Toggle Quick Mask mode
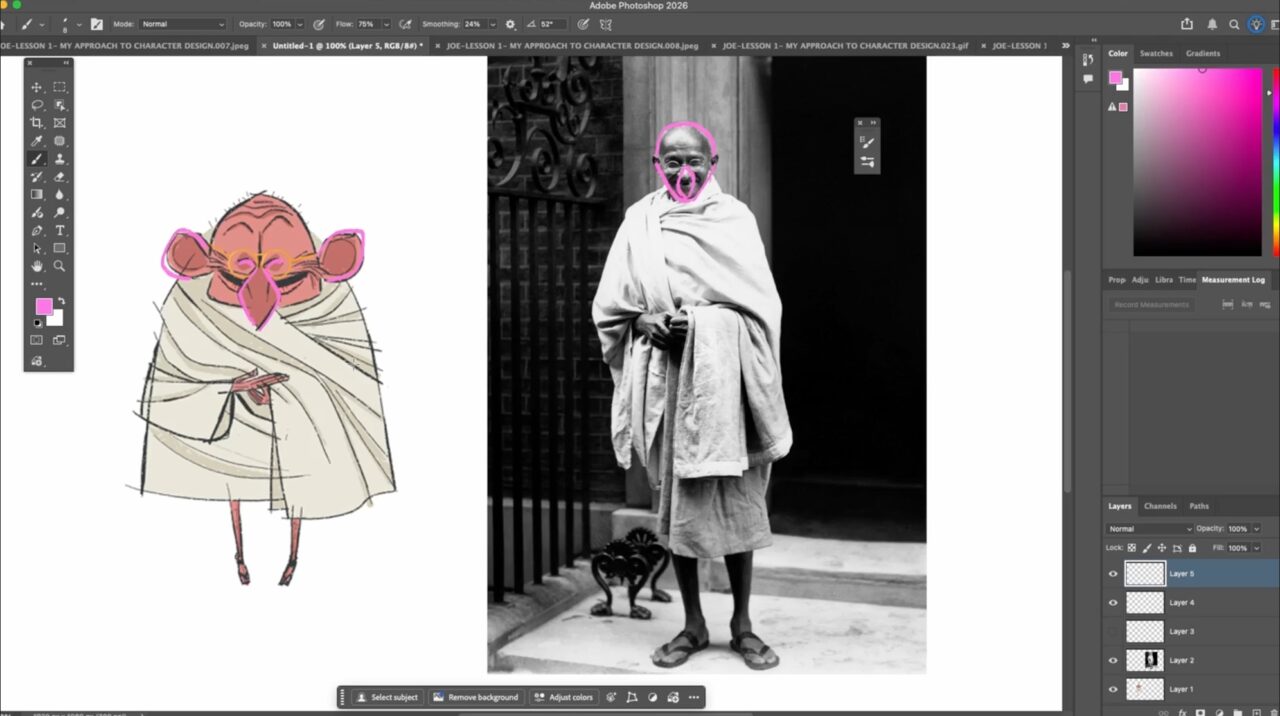 coord(37,340)
